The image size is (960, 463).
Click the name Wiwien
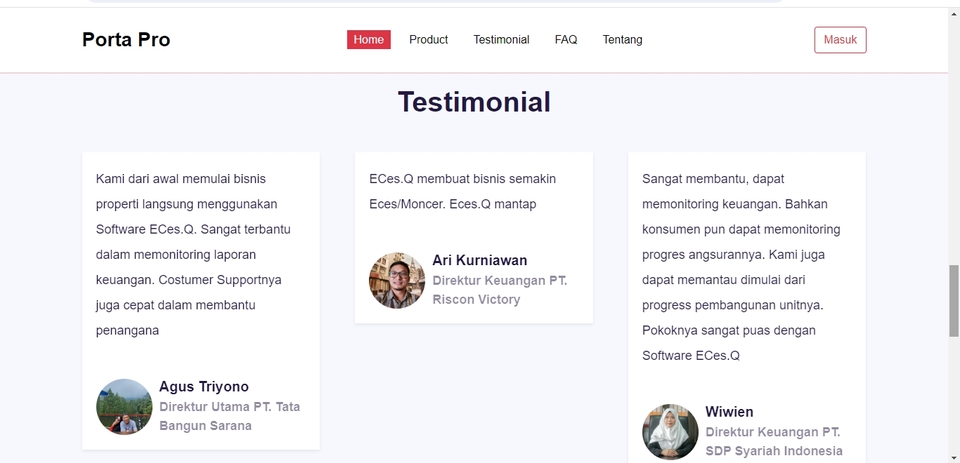[729, 412]
